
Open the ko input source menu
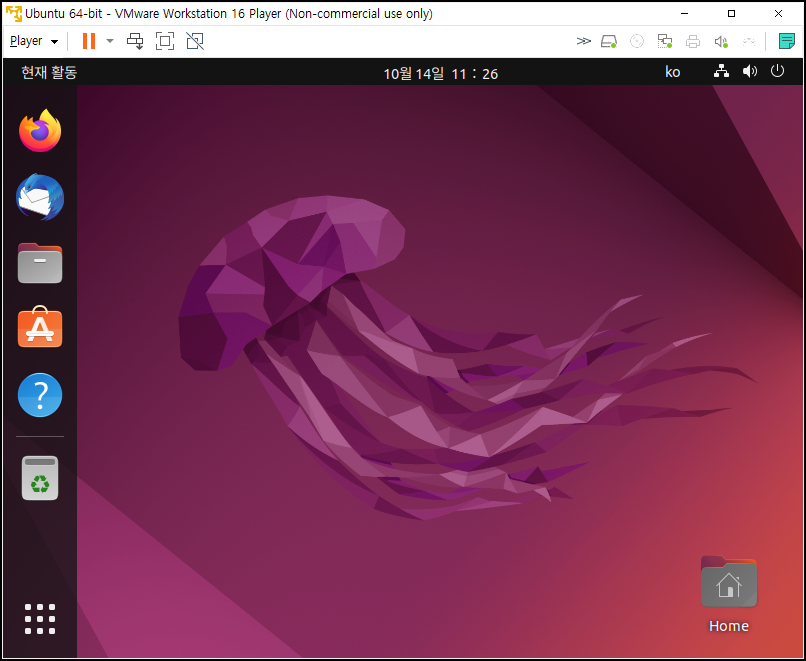[672, 72]
